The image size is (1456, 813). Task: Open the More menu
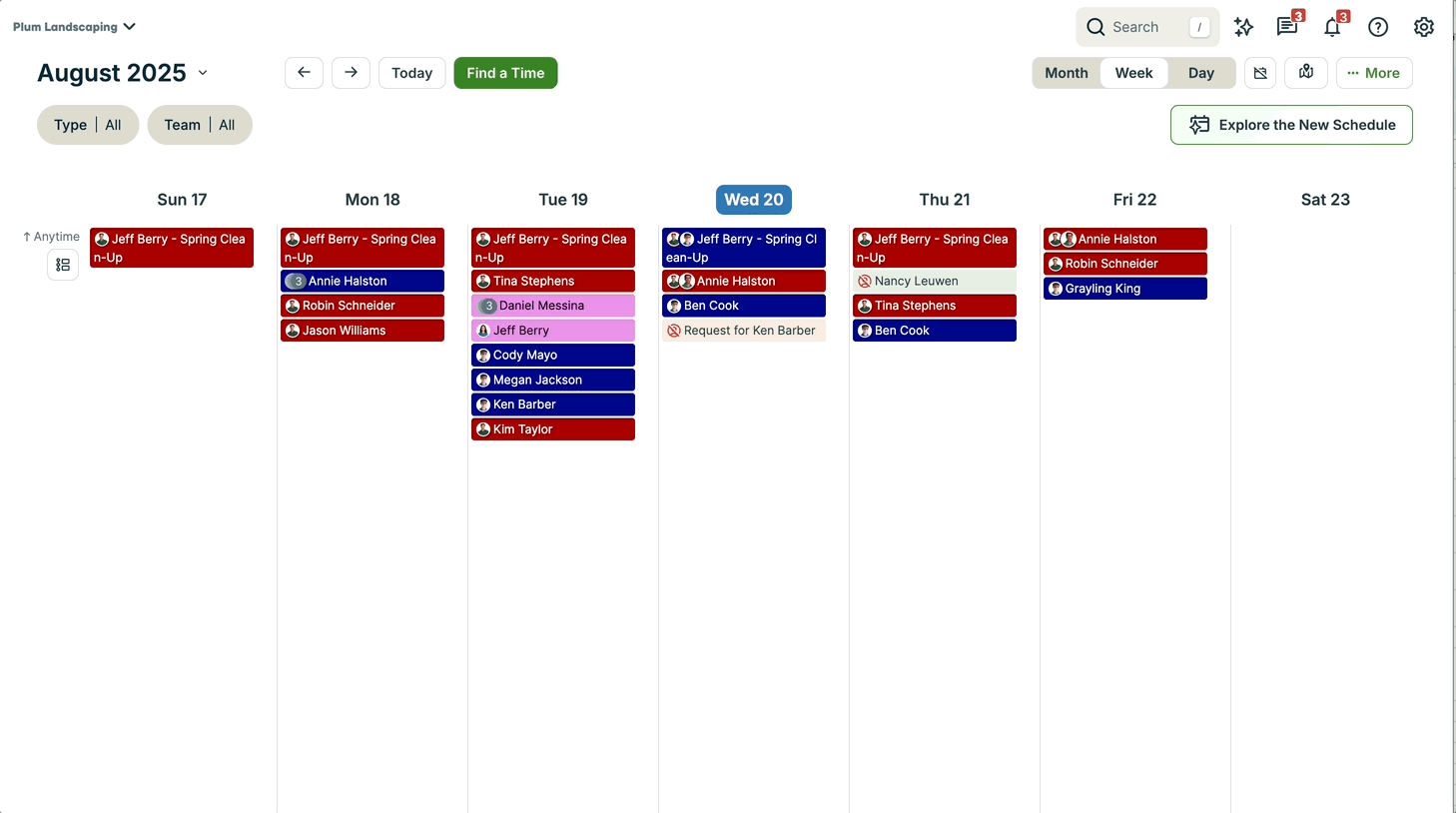[x=1374, y=73]
